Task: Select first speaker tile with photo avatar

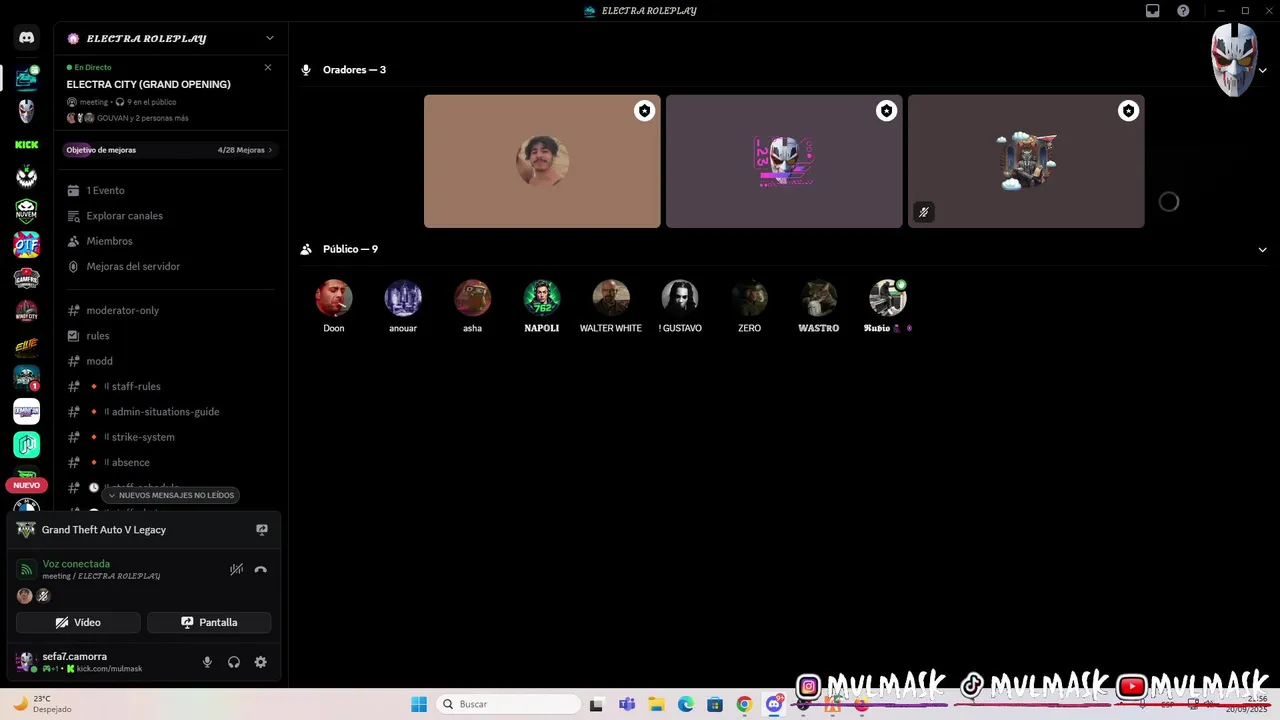Action: [x=542, y=161]
